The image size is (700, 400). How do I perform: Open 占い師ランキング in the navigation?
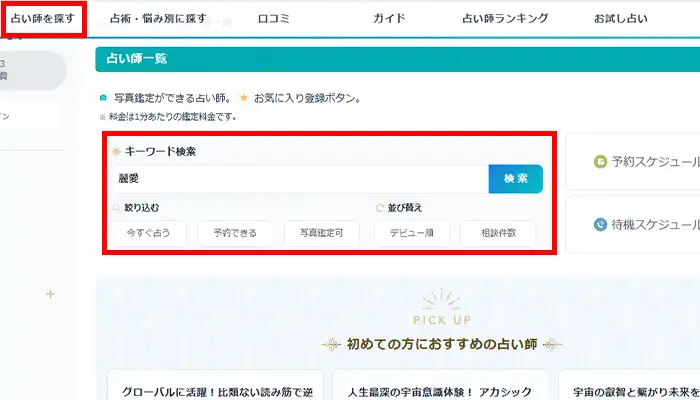click(505, 18)
